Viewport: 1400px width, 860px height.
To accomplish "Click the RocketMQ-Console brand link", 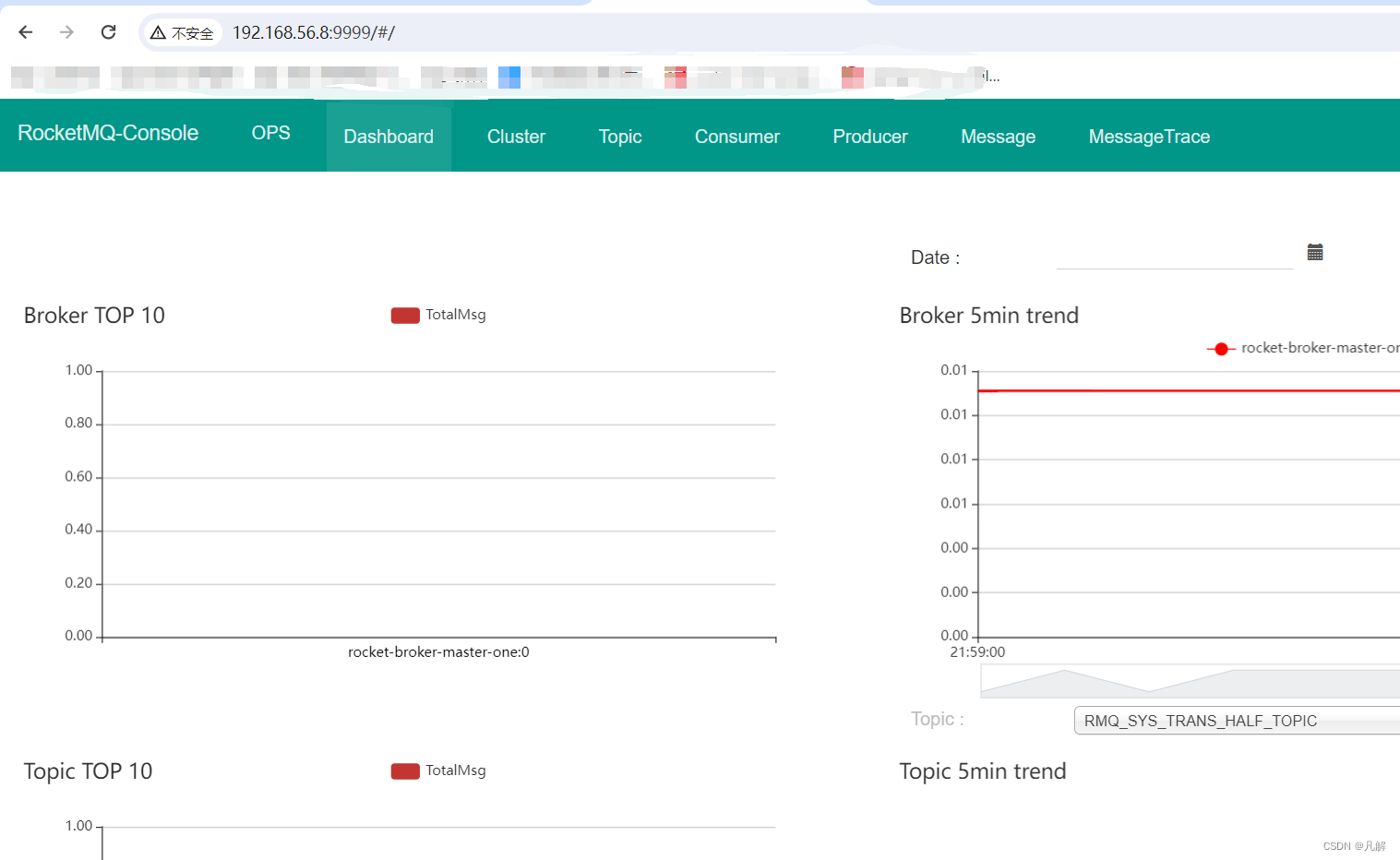I will click(108, 133).
